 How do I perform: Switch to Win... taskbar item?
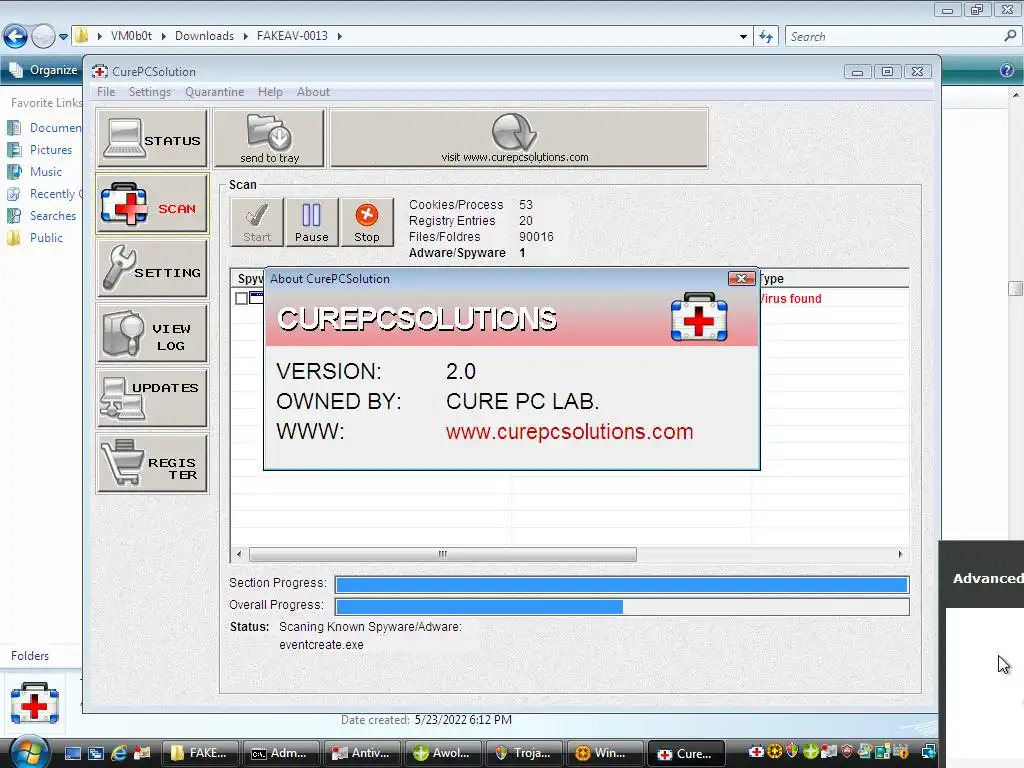[x=604, y=753]
